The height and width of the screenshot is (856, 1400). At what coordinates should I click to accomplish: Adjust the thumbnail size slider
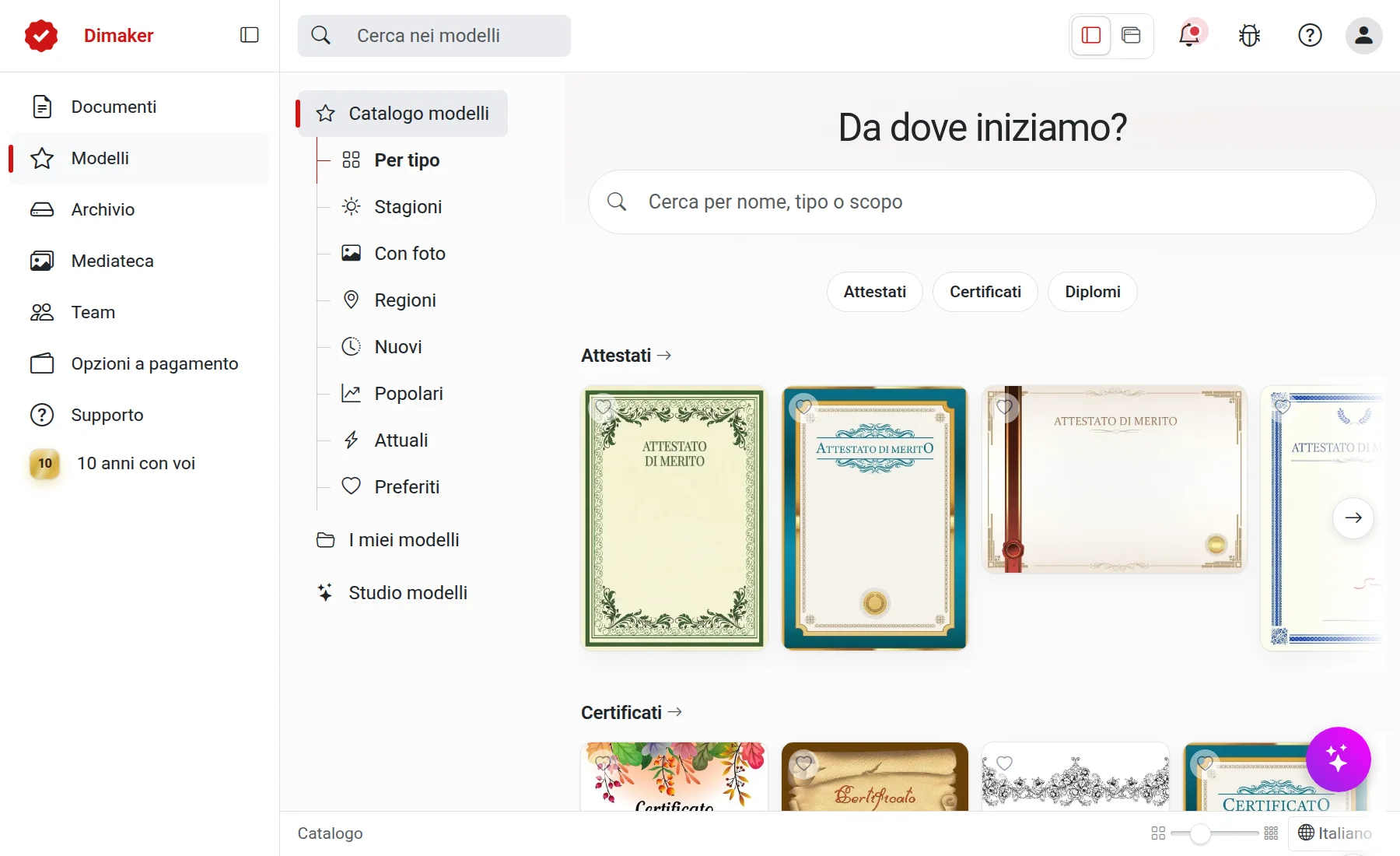click(x=1201, y=833)
